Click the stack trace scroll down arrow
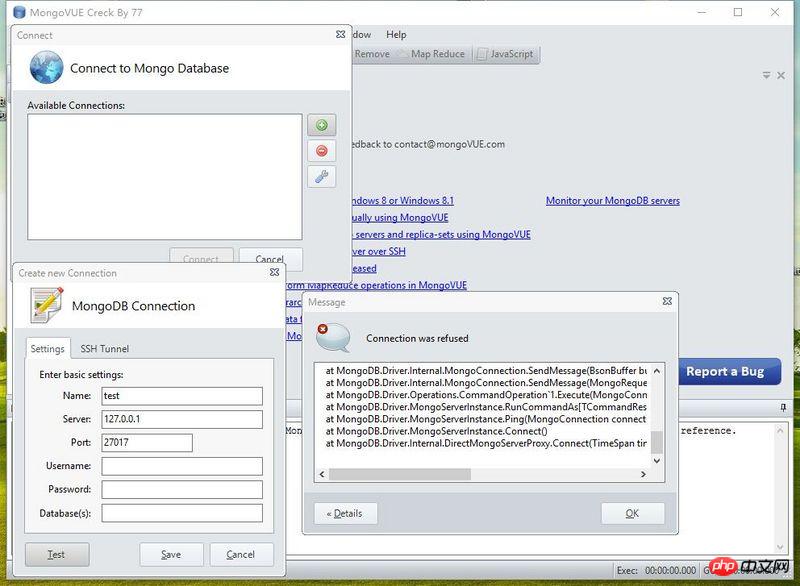 657,461
